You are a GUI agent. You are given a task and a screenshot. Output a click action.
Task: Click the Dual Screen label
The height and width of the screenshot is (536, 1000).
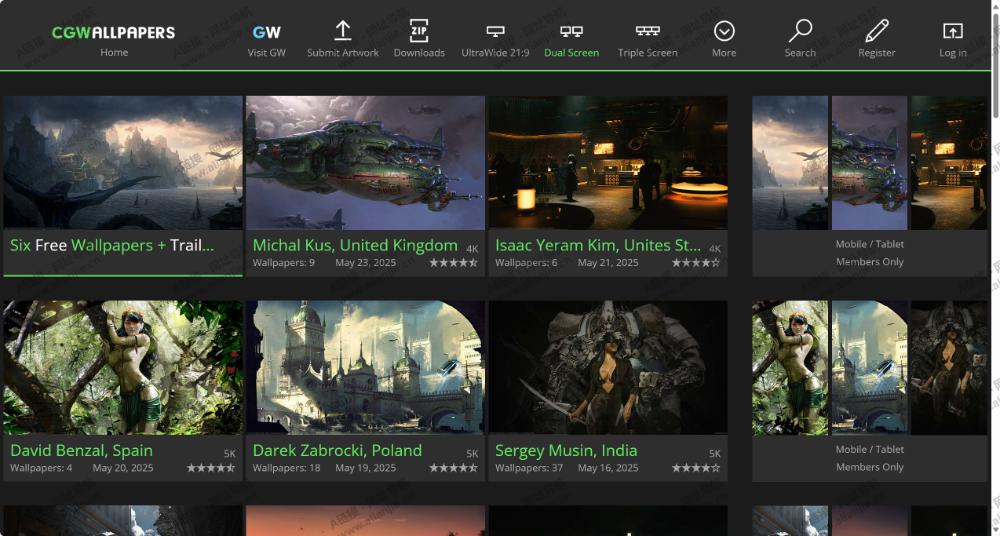pyautogui.click(x=571, y=53)
